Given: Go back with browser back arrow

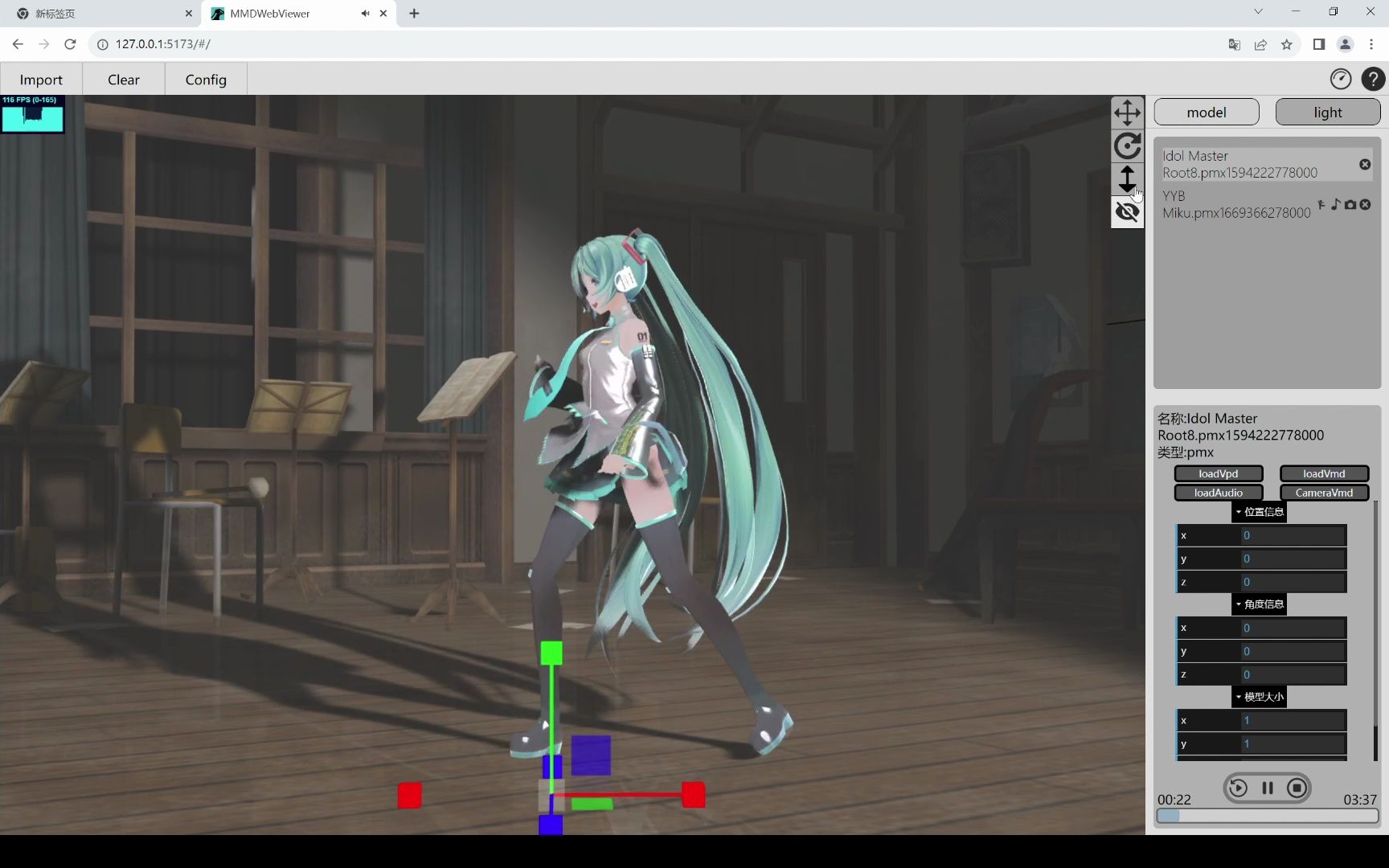Looking at the screenshot, I should [x=18, y=44].
